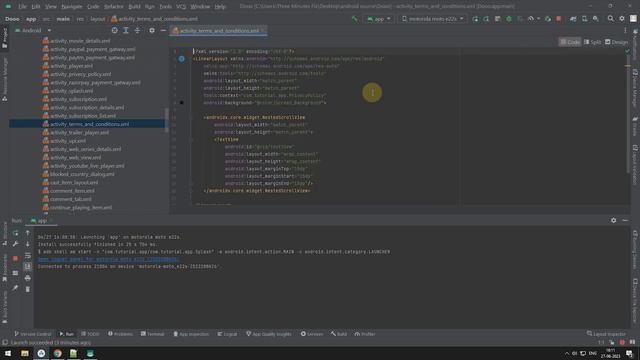Viewport: 640px width, 360px height.
Task: Open Chrome from the taskbar
Action: pos(58,353)
